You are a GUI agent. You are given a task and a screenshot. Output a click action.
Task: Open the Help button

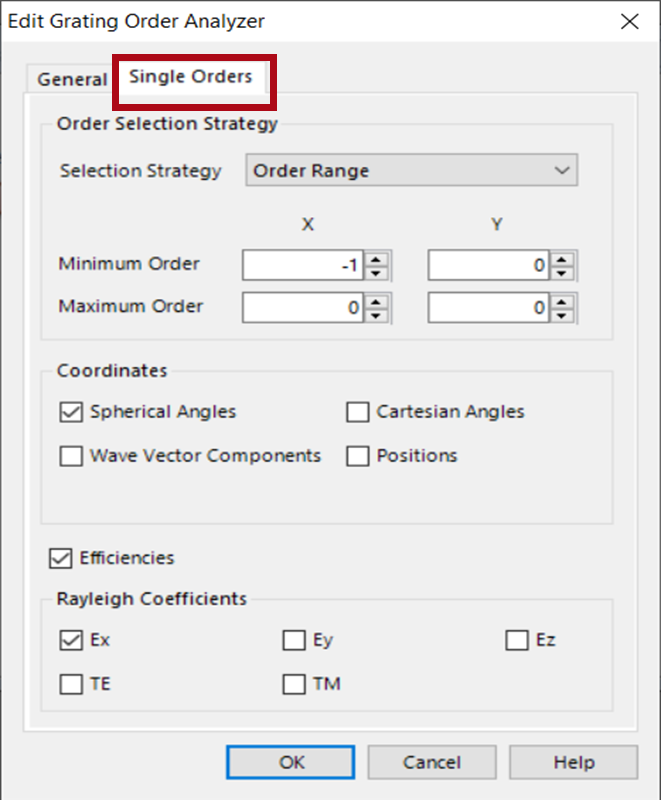[573, 762]
